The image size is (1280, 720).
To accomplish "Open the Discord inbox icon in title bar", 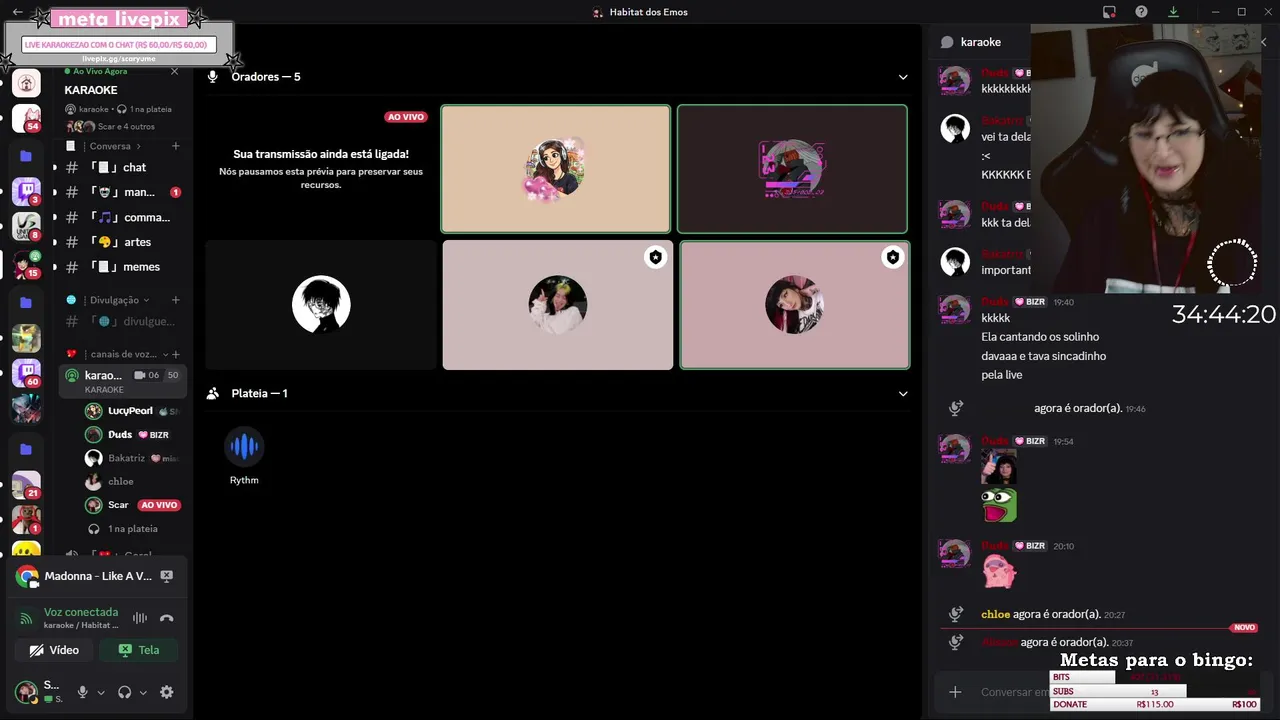I will (x=1109, y=12).
